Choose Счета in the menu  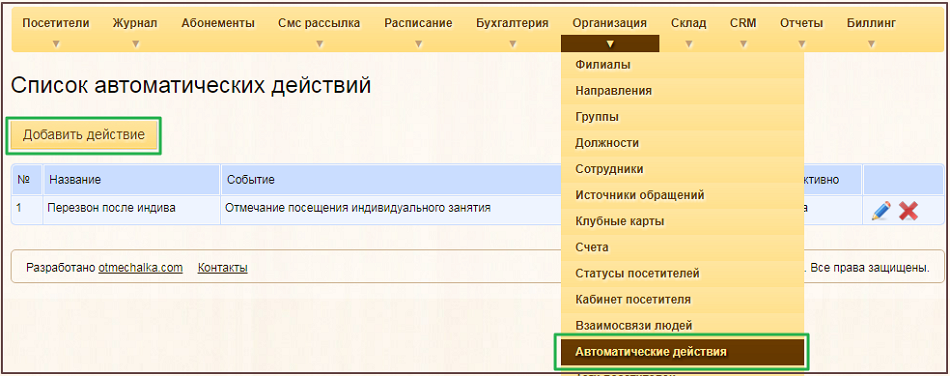point(683,247)
